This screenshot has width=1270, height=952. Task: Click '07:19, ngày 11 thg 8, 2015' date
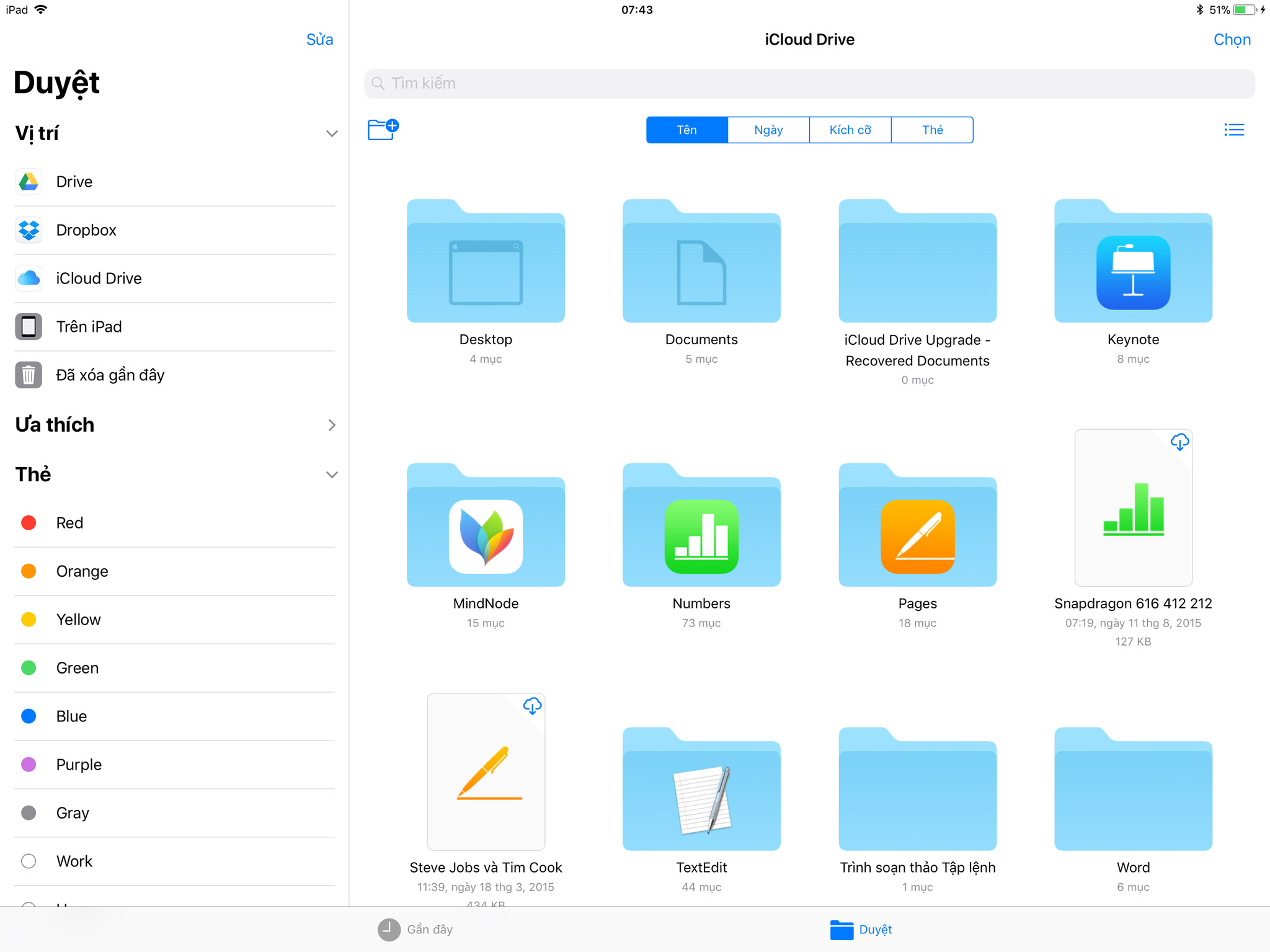pos(1133,623)
